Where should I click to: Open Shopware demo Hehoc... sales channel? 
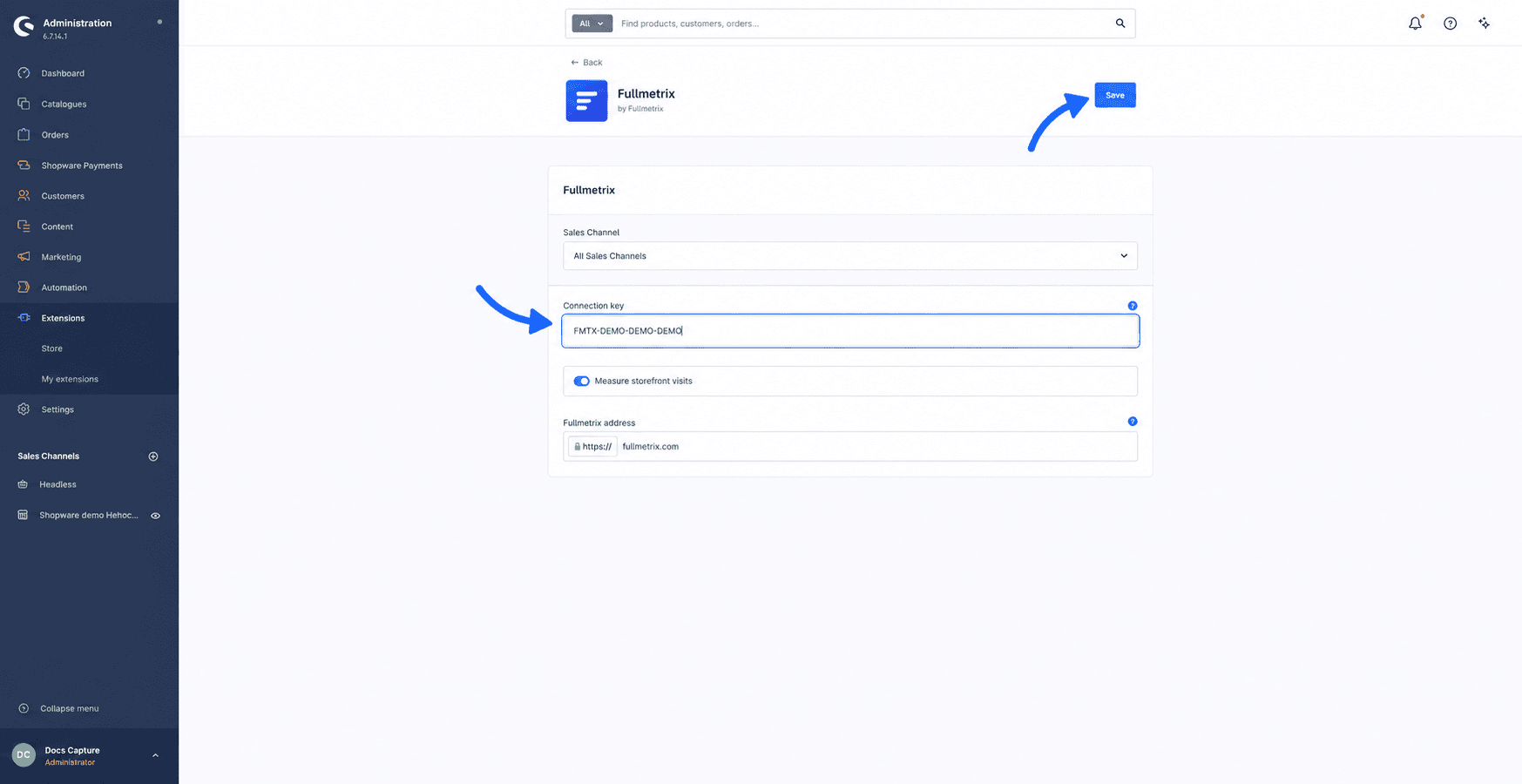tap(89, 516)
